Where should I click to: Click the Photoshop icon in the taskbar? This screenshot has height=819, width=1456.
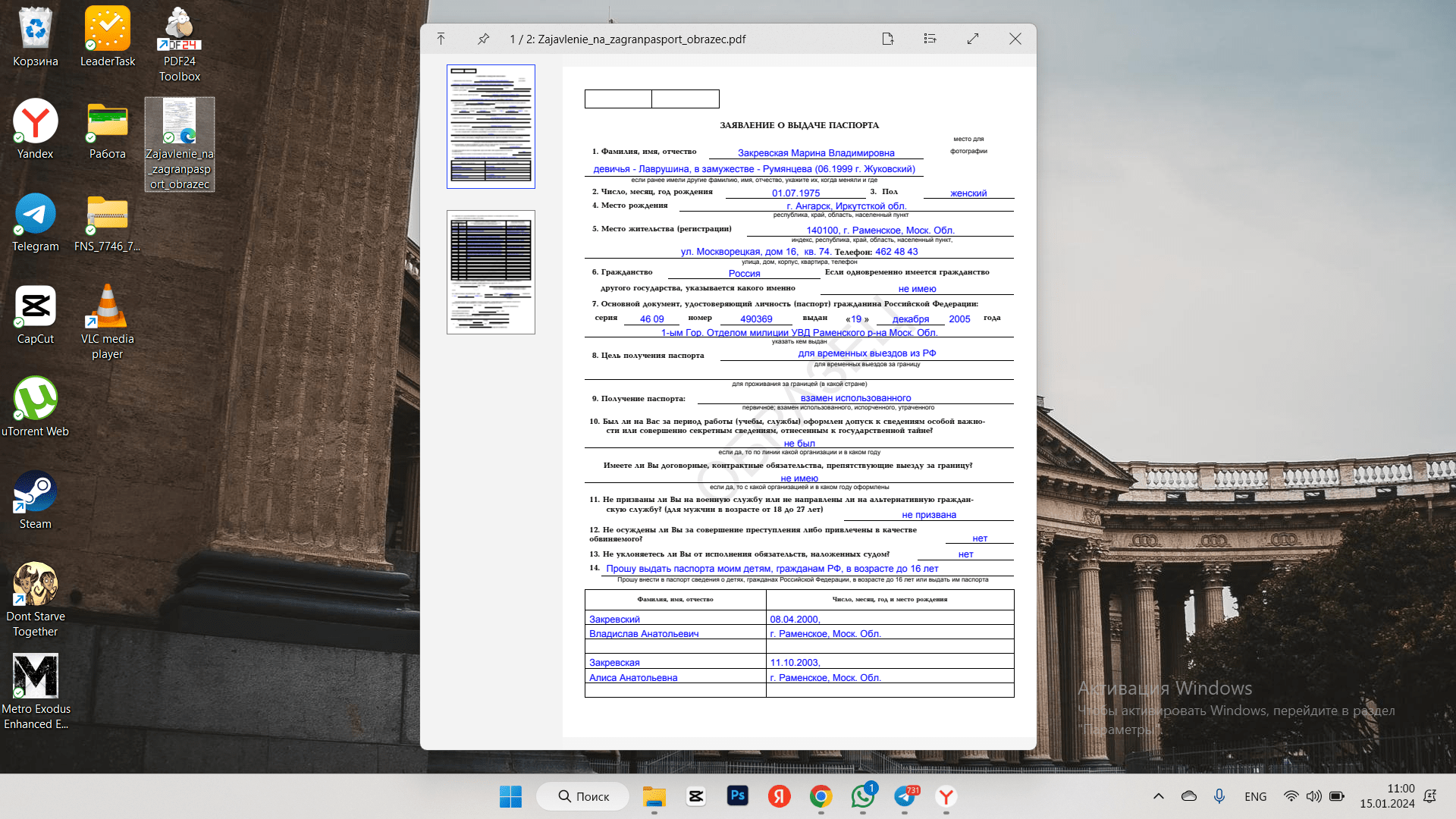[737, 796]
